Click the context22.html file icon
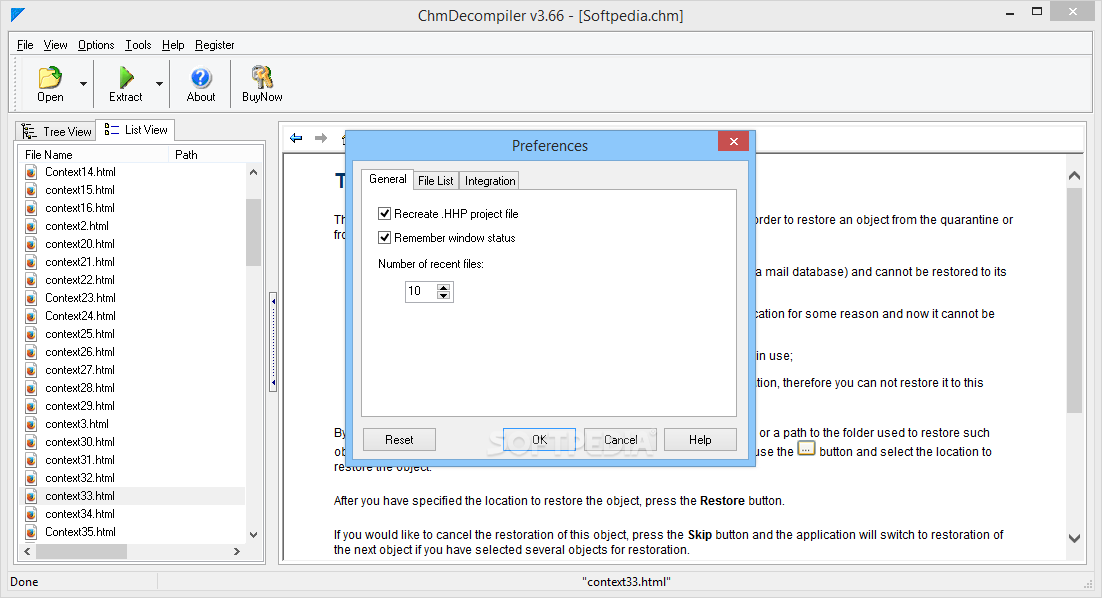Viewport: 1102px width, 598px height. tap(31, 280)
